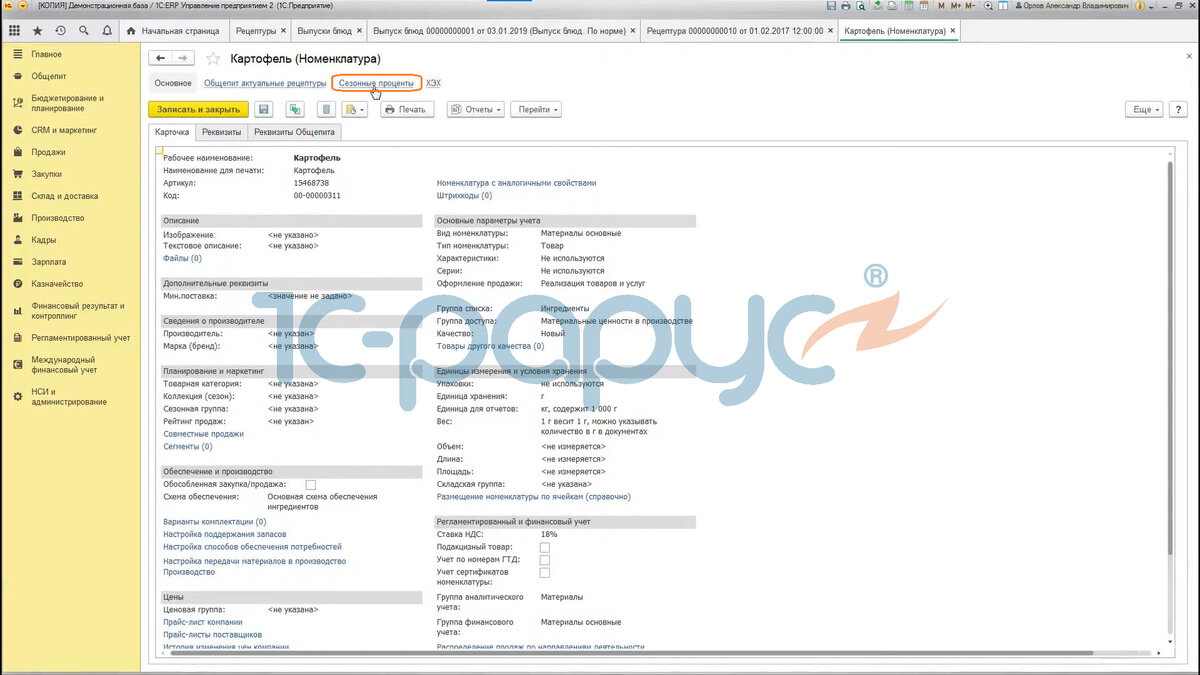Go forward with right arrow button
1200x675 pixels.
(183, 59)
